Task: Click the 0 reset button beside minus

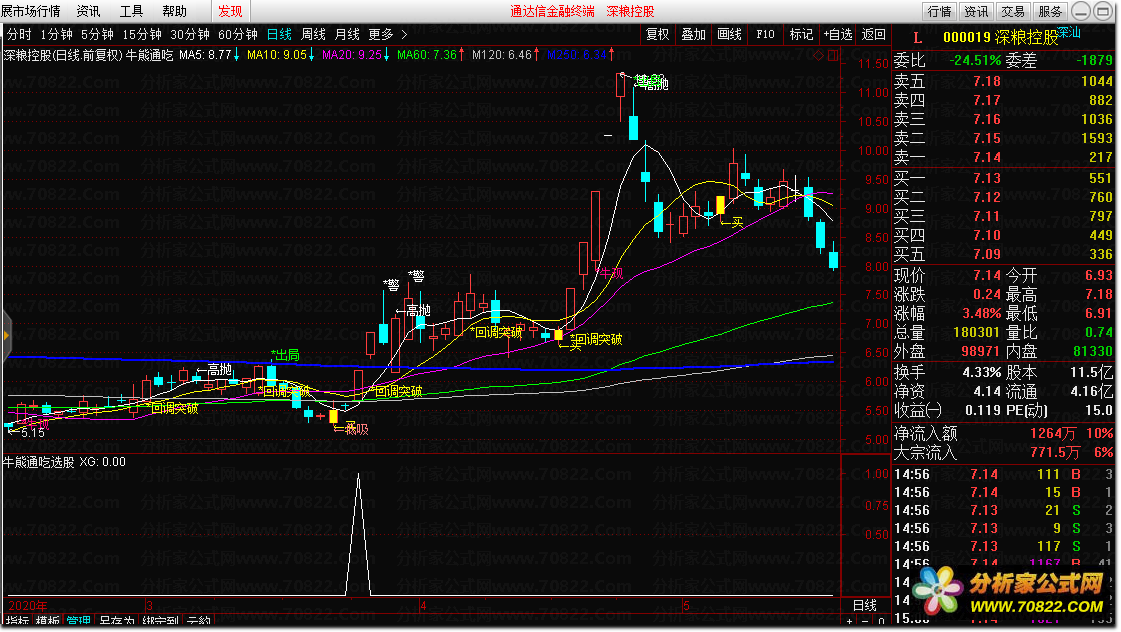Action: 881,621
